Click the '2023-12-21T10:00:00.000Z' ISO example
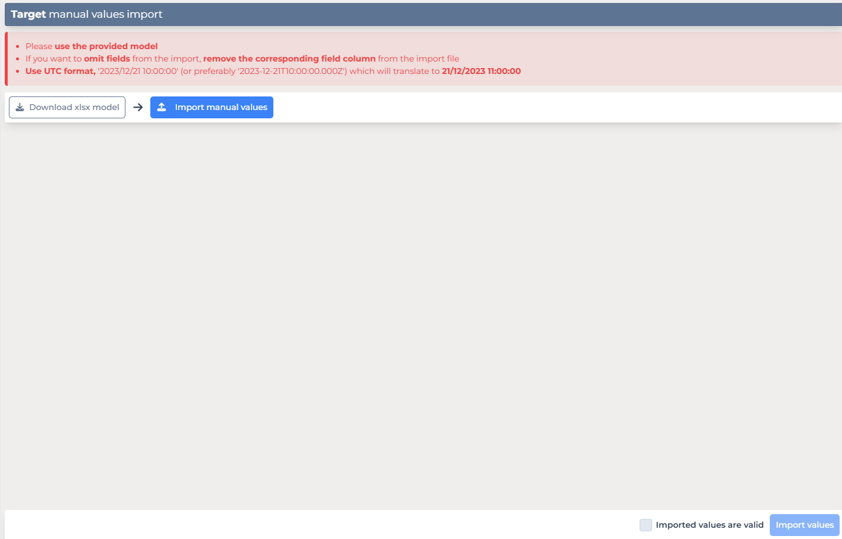This screenshot has width=842, height=539. tap(282, 71)
